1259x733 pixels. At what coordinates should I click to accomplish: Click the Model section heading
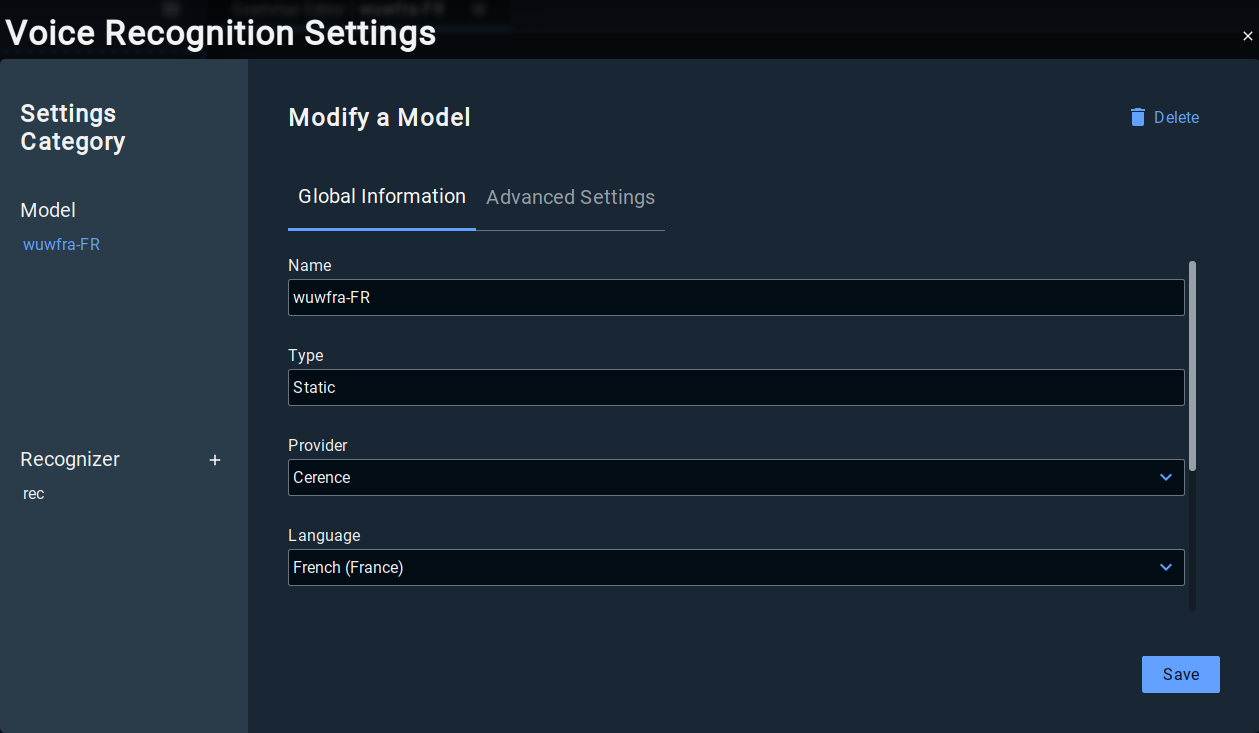[48, 210]
